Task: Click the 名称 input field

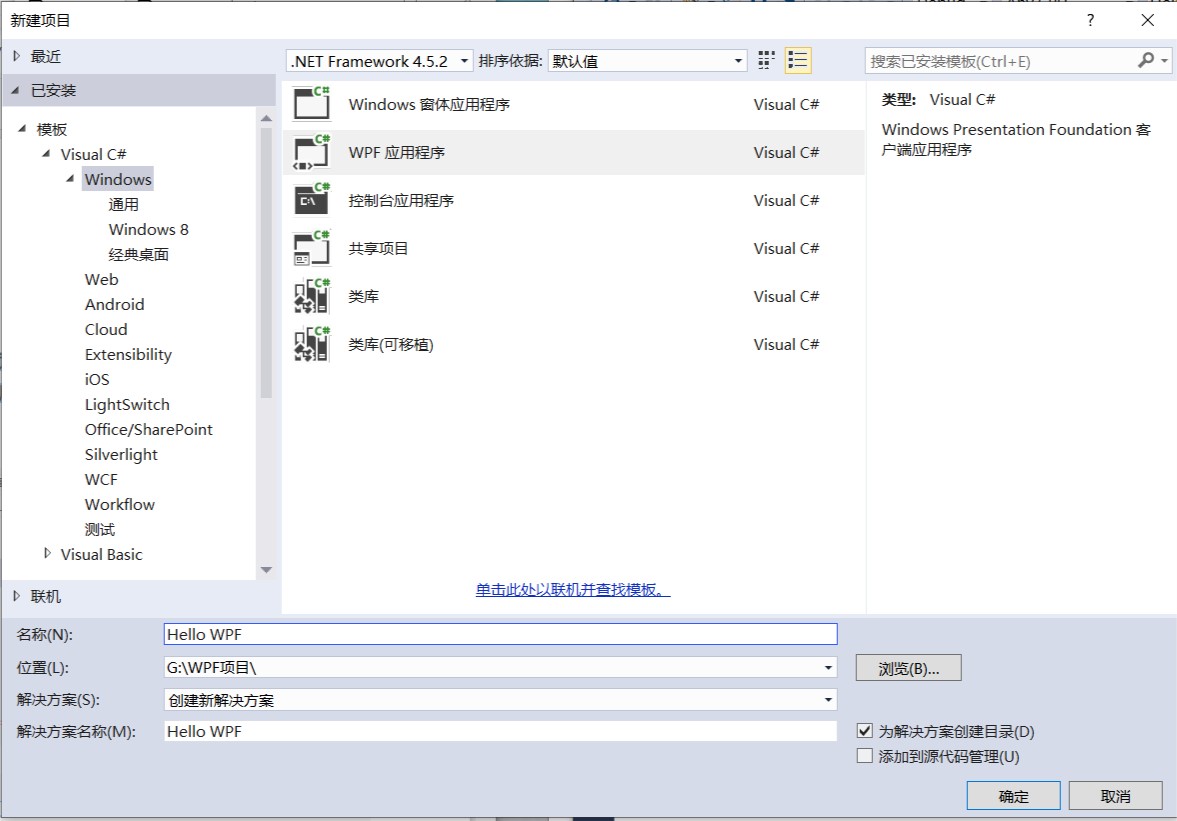Action: tap(500, 634)
